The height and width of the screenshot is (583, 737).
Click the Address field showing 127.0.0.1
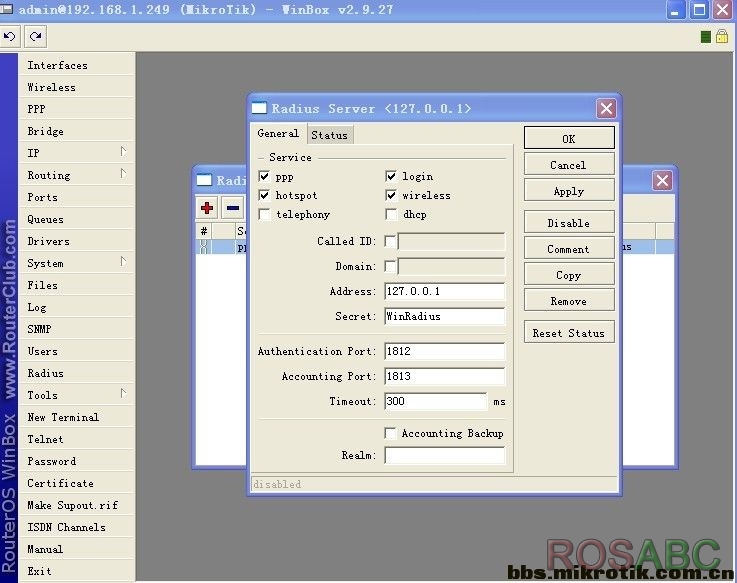(x=445, y=291)
